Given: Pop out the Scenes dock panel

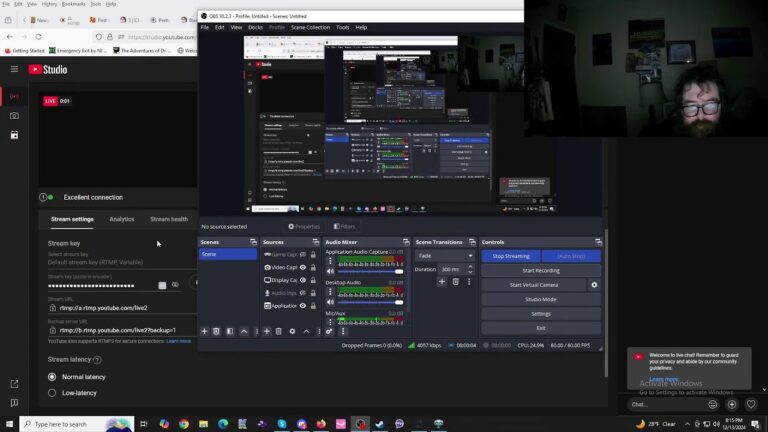Looking at the screenshot, I should click(253, 242).
